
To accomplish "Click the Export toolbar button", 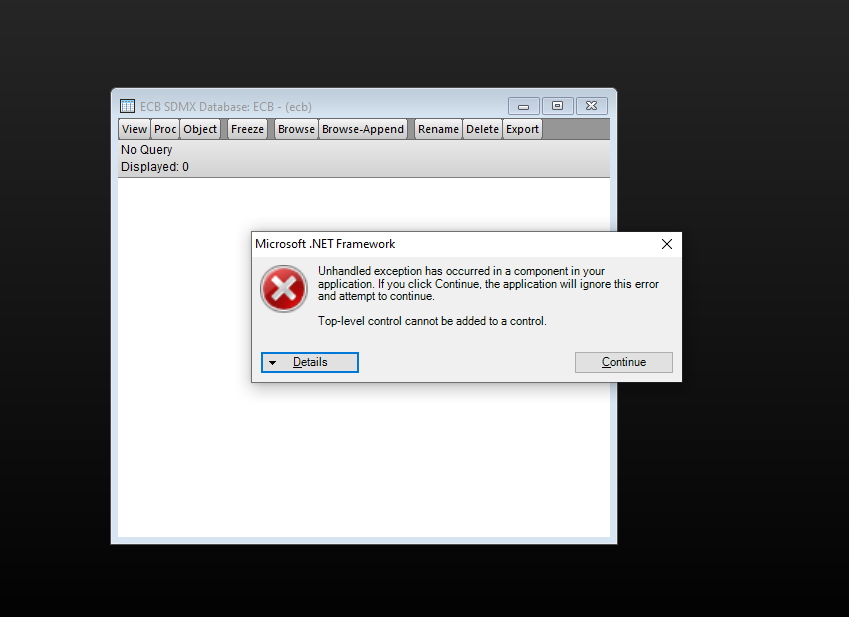I will pyautogui.click(x=522, y=129).
